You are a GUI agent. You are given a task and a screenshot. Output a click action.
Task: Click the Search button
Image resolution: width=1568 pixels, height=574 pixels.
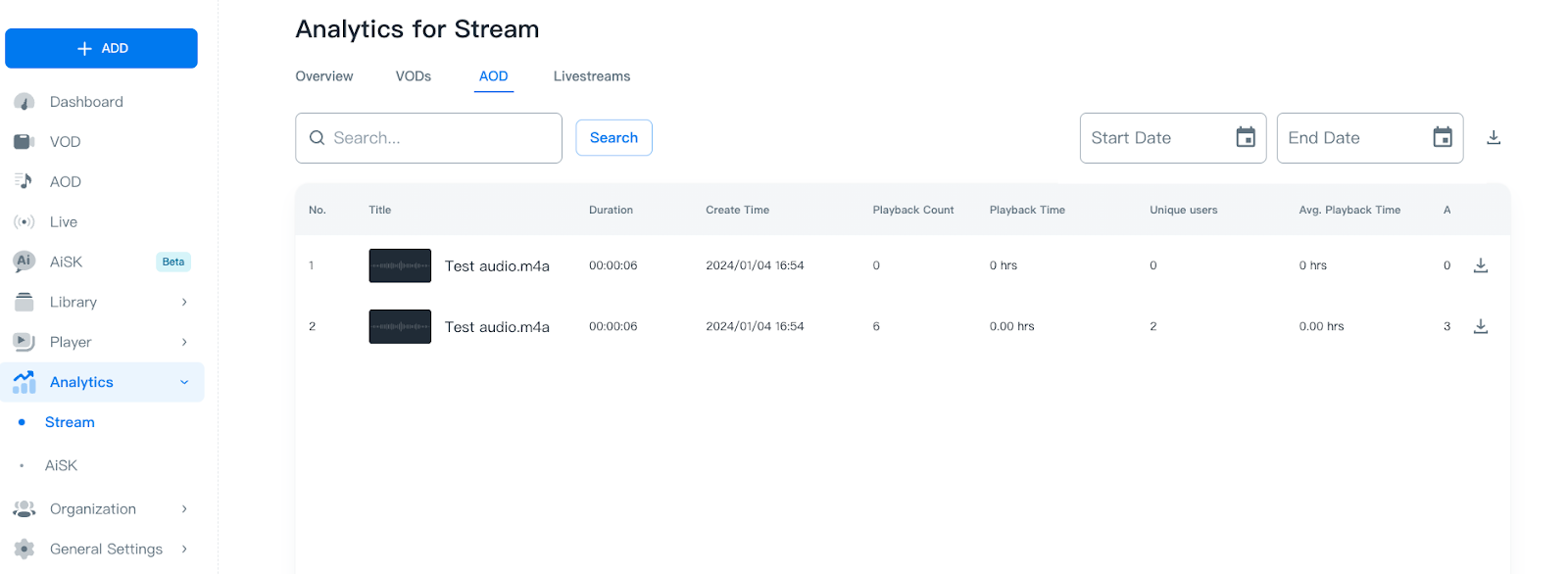coord(613,138)
